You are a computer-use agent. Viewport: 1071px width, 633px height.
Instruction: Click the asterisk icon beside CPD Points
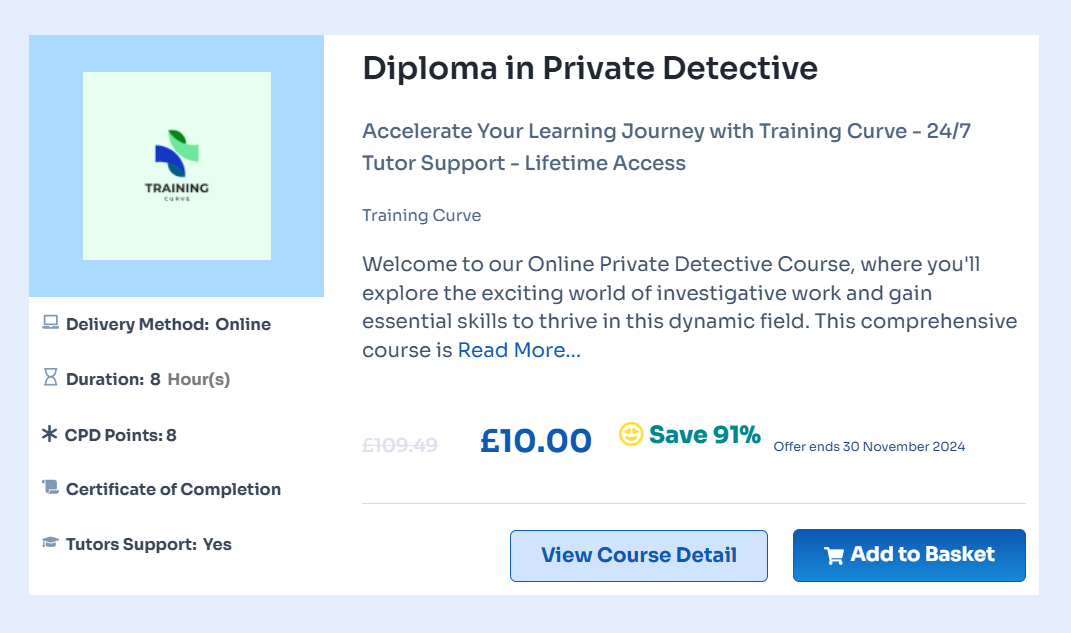[50, 434]
